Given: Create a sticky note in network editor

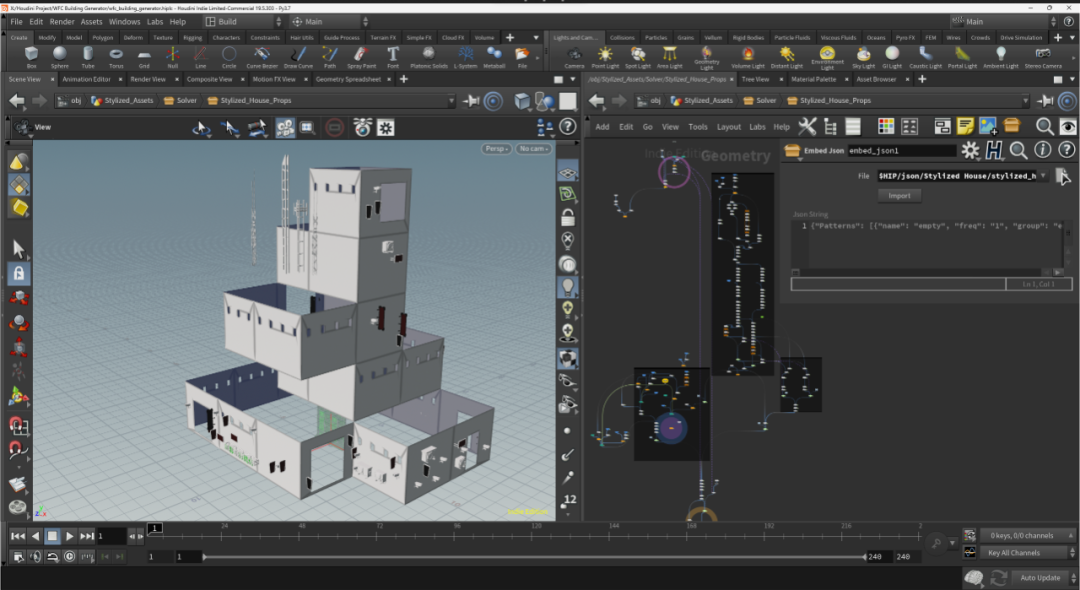Looking at the screenshot, I should 965,126.
